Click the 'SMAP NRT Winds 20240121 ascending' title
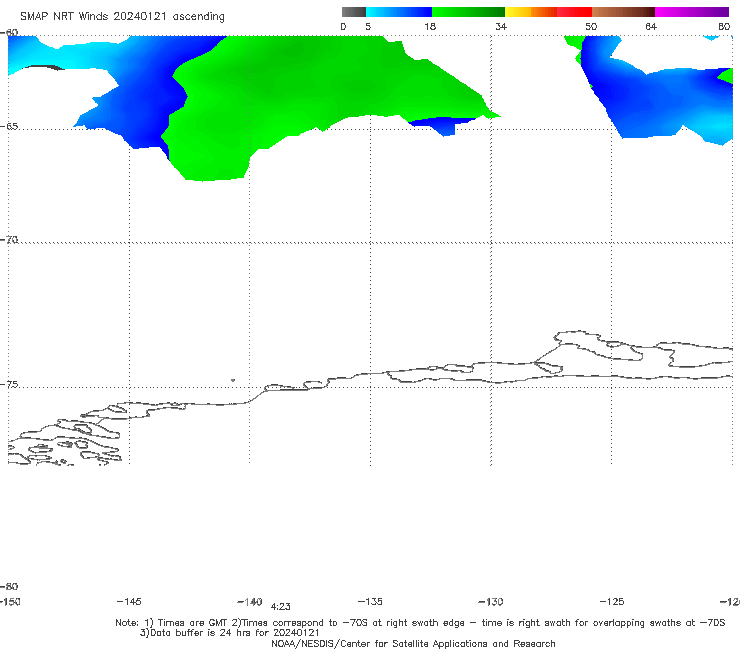Screen dimensions: 740x650 (x=122, y=17)
